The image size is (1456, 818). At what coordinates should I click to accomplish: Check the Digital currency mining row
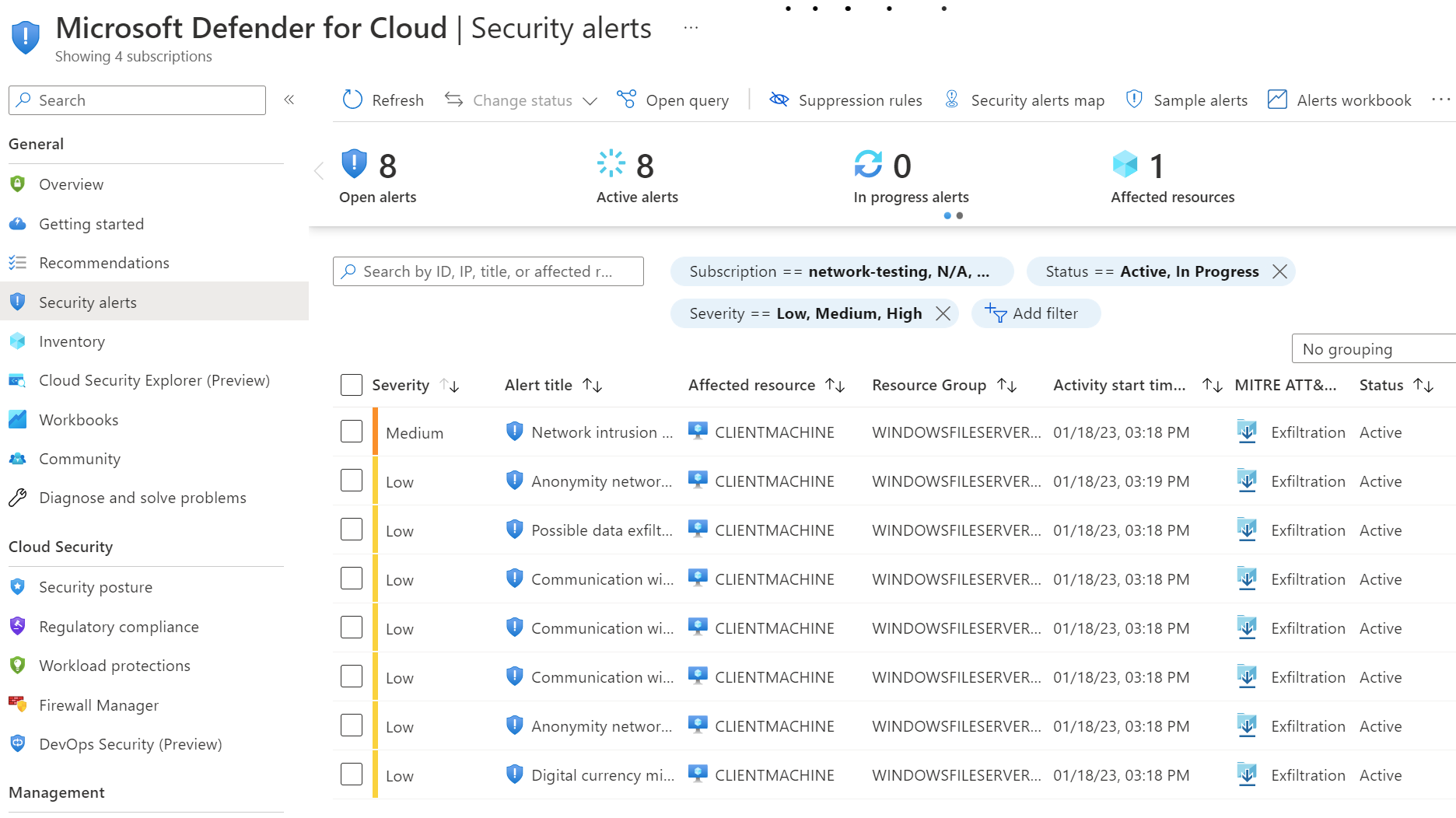click(352, 774)
